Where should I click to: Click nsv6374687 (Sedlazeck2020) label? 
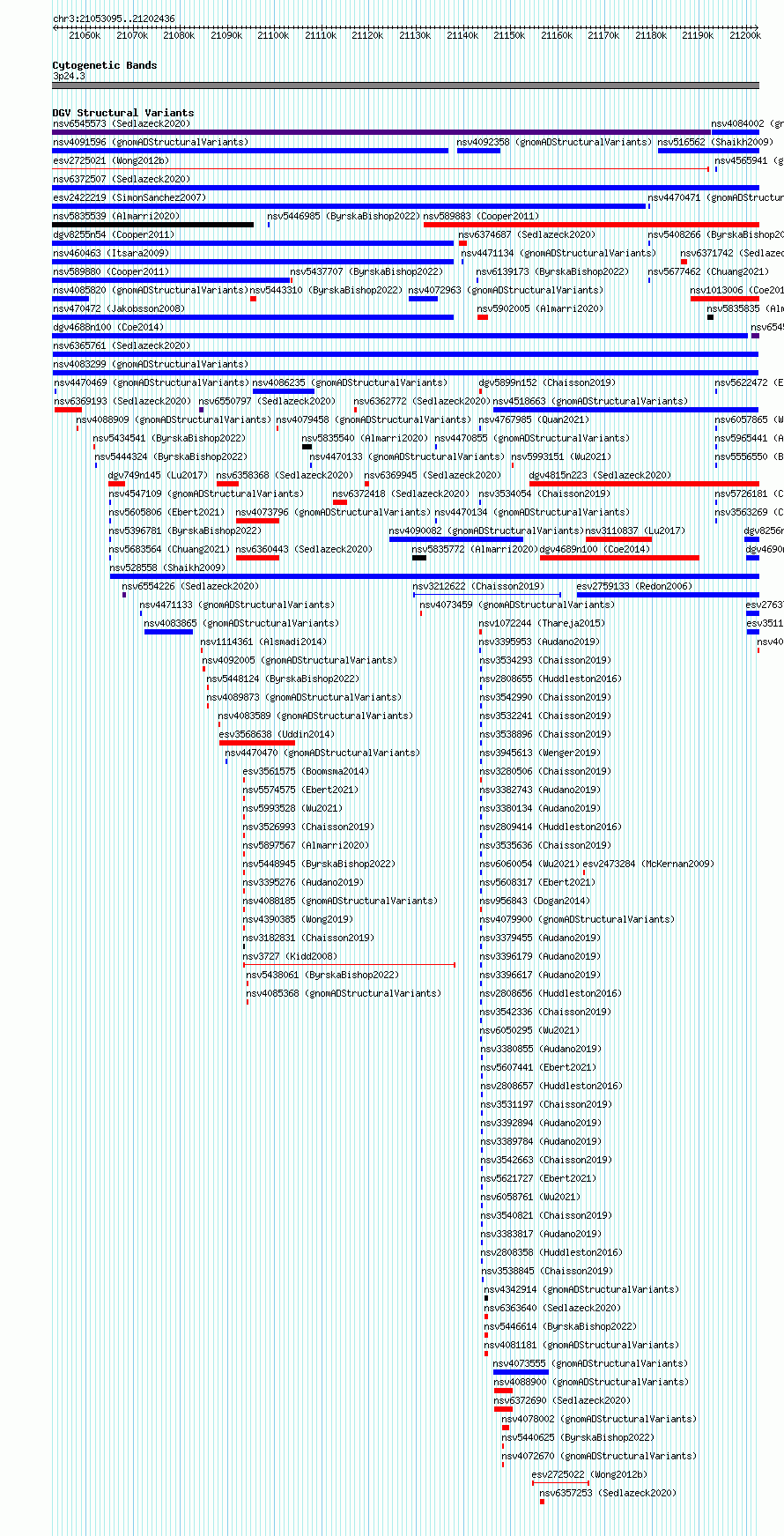[527, 234]
